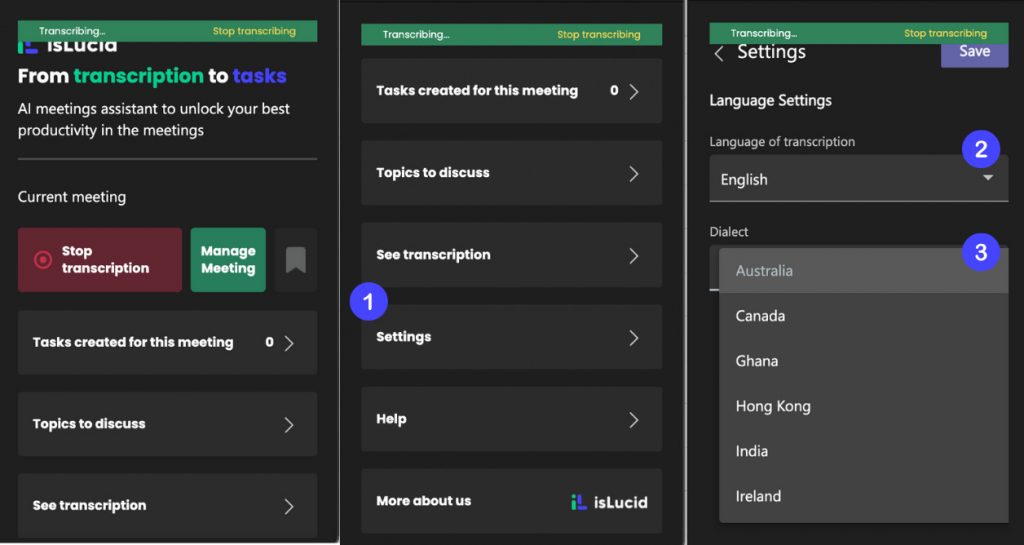Image resolution: width=1024 pixels, height=545 pixels.
Task: Select Canada dialect
Action: pos(863,316)
